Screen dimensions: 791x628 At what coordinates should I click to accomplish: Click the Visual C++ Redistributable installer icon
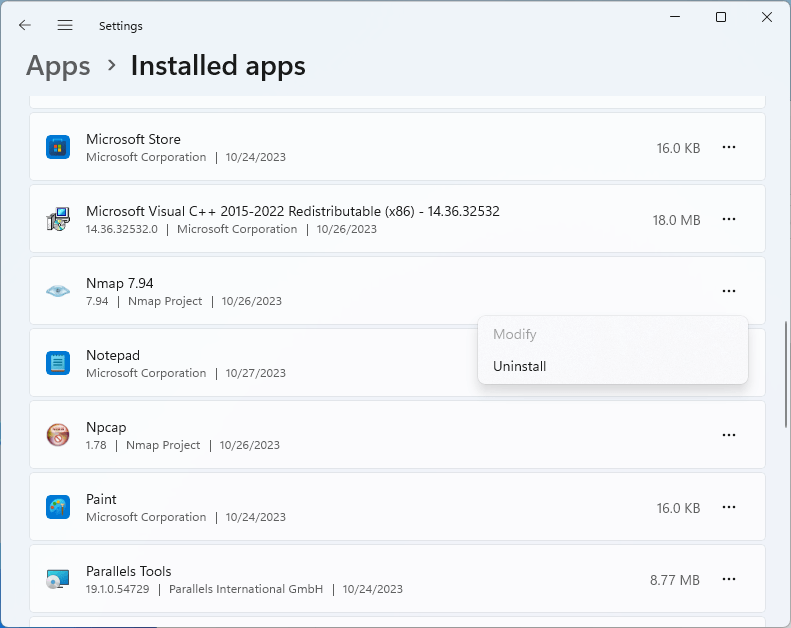(58, 219)
